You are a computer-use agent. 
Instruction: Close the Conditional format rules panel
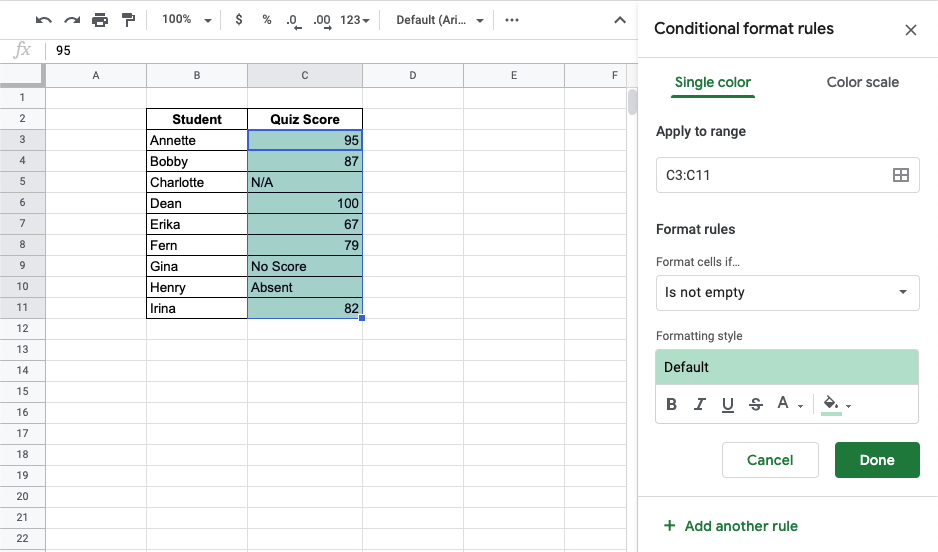pos(910,30)
